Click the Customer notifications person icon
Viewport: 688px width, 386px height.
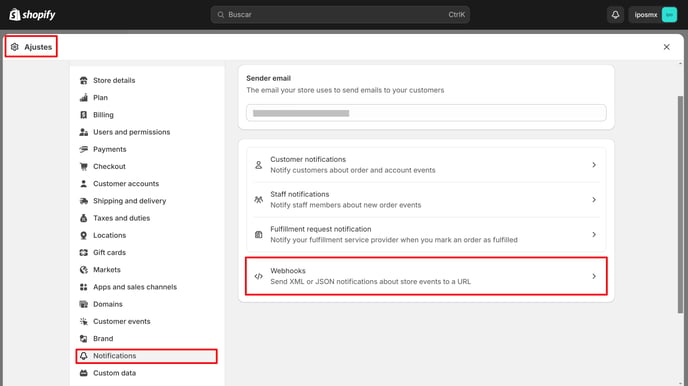pos(258,165)
